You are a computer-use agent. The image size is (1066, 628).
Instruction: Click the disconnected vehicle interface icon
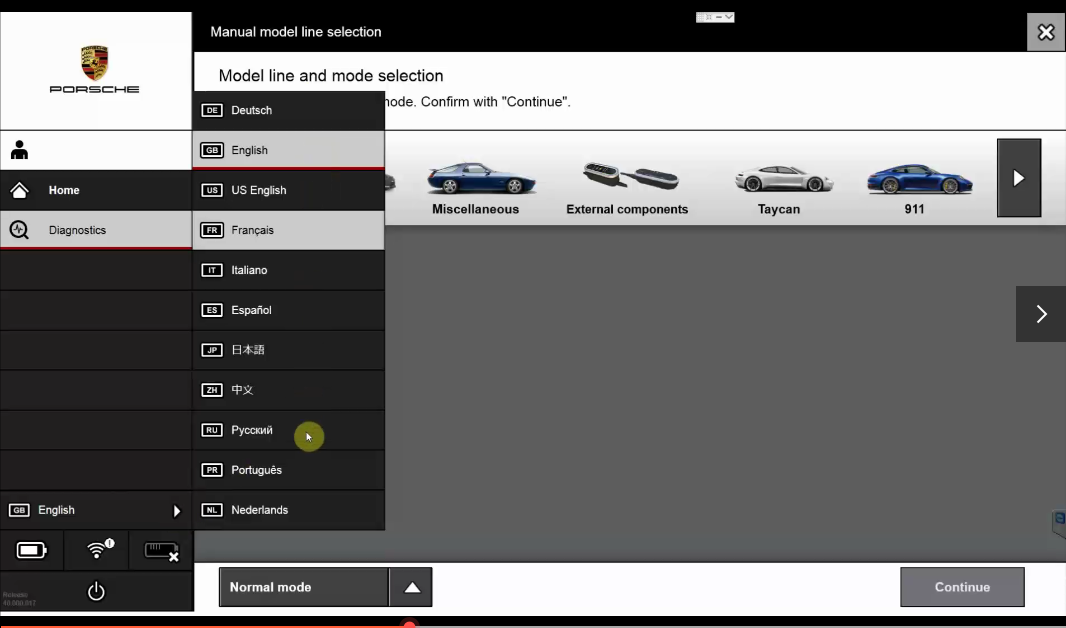(160, 550)
